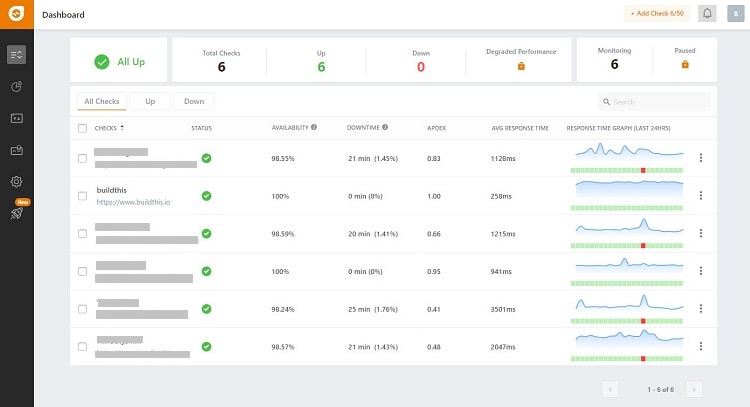Viewport: 750px width, 407px height.
Task: Click the red downtime marker in 3501ms row
Action: coord(643,321)
